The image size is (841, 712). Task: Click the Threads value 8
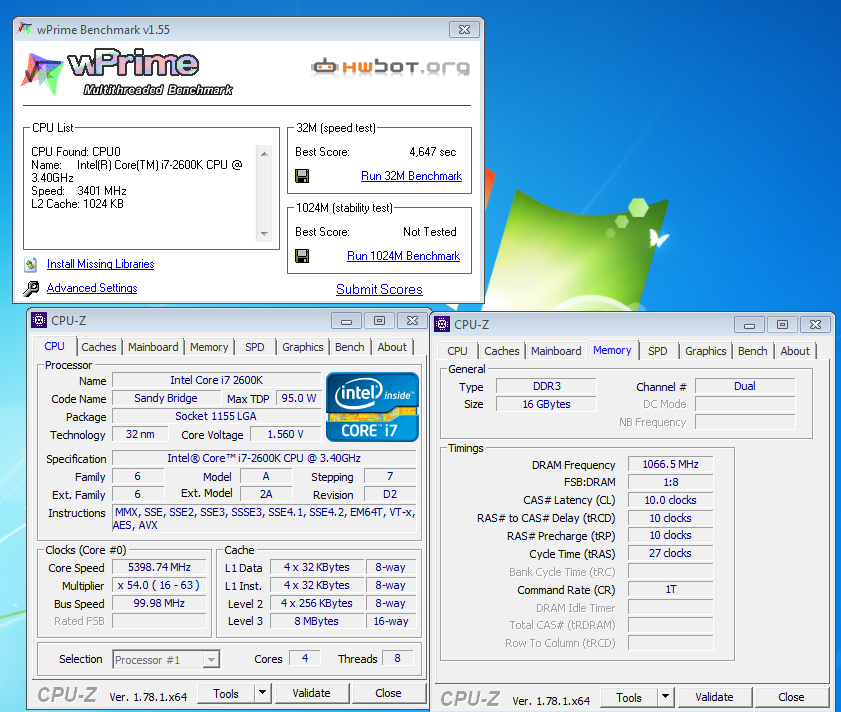397,658
